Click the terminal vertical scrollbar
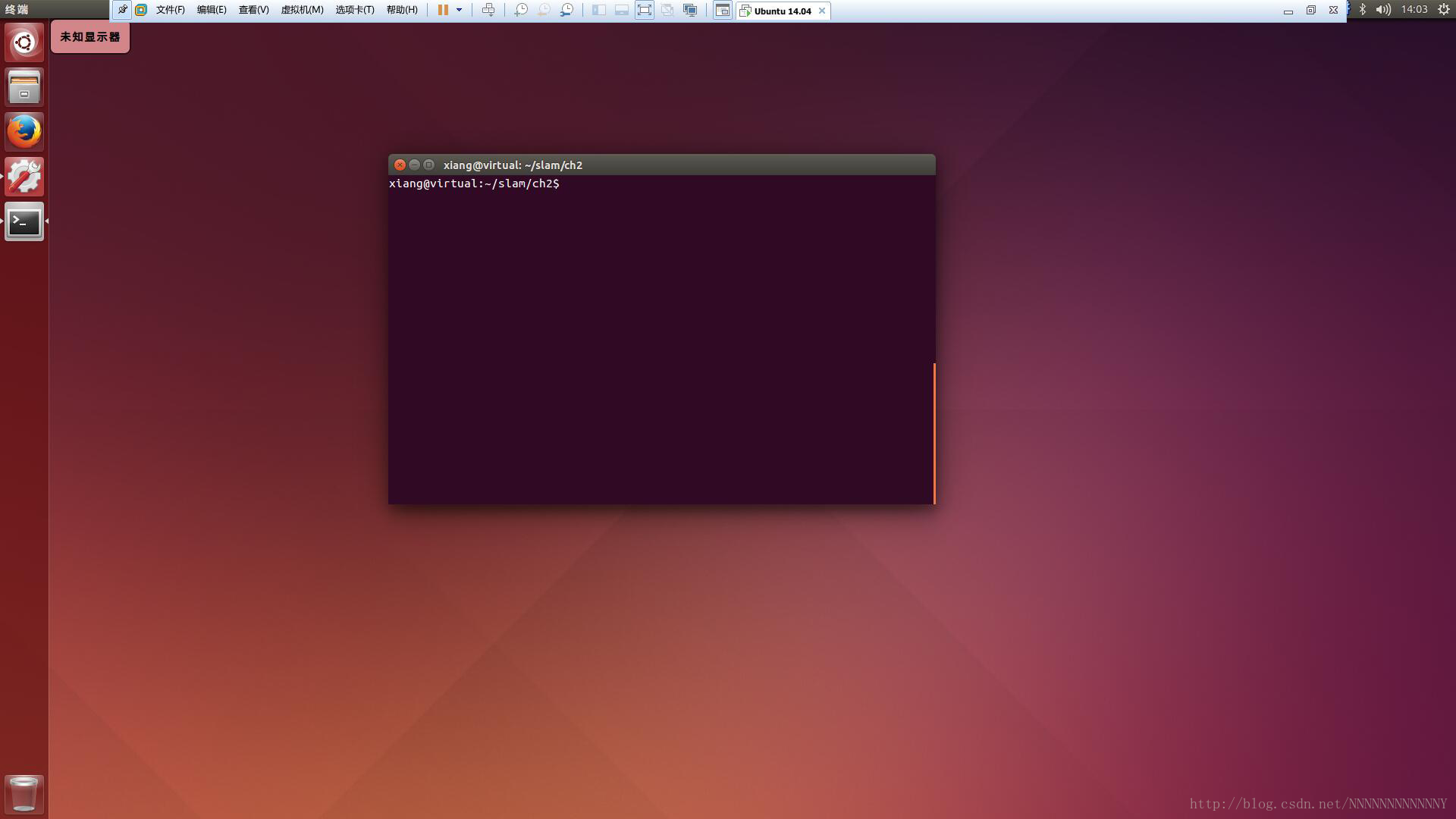Screen dimensions: 1456x819 pos(934,433)
